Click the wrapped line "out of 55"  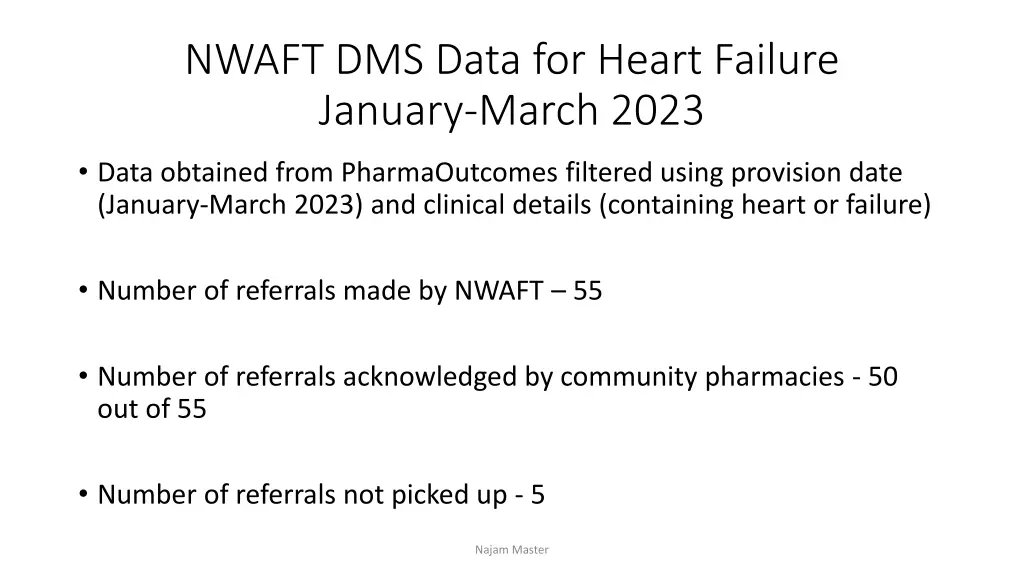tap(152, 410)
